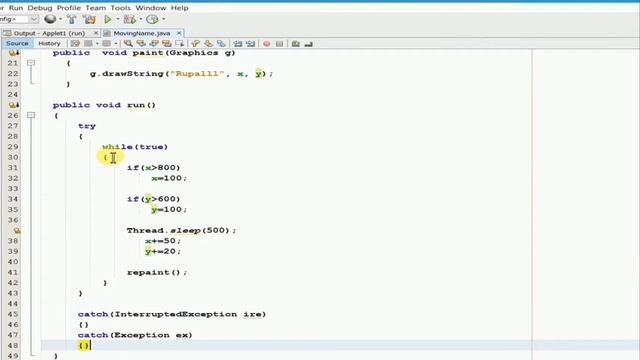This screenshot has height=360, width=640.
Task: Toggle Bookmark on the current line
Action: click(x=221, y=43)
